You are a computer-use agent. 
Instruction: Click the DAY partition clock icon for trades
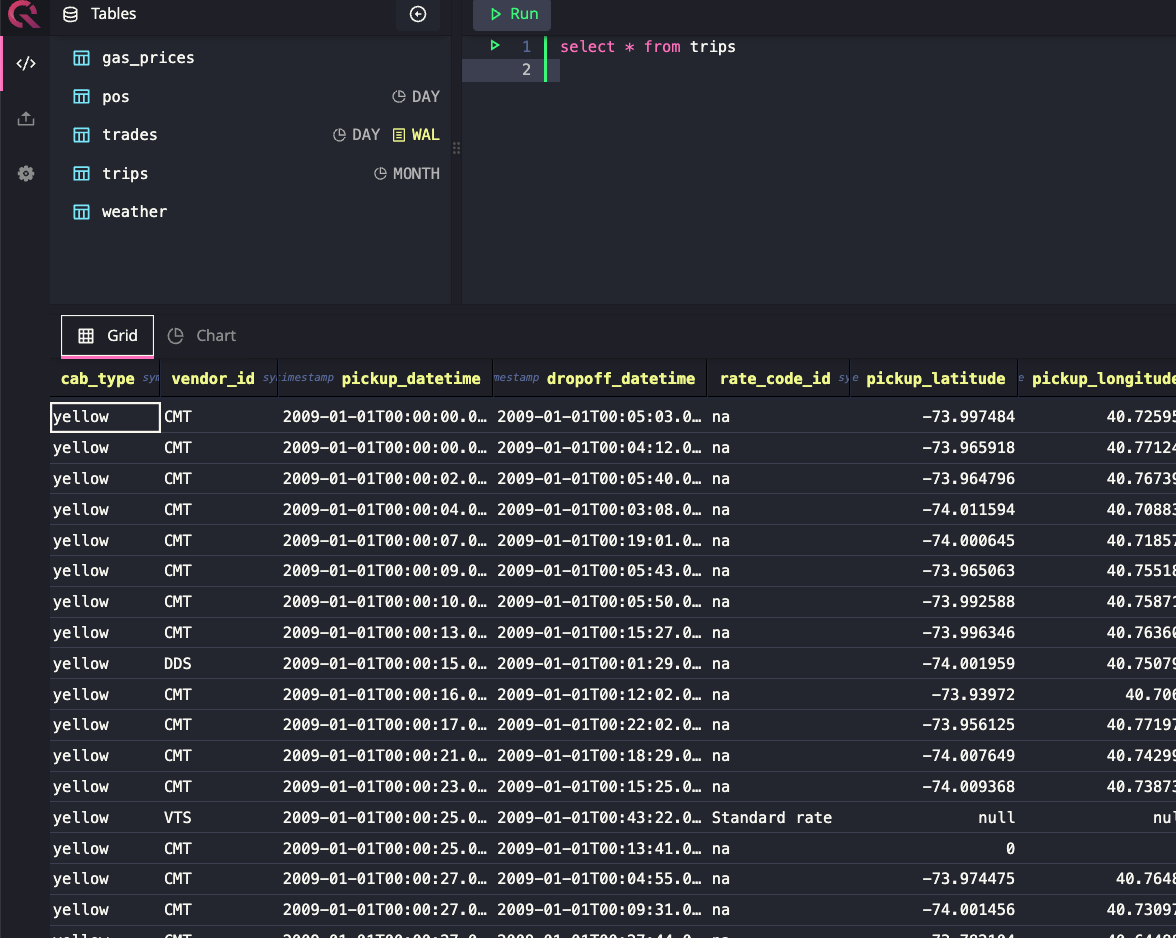click(339, 135)
